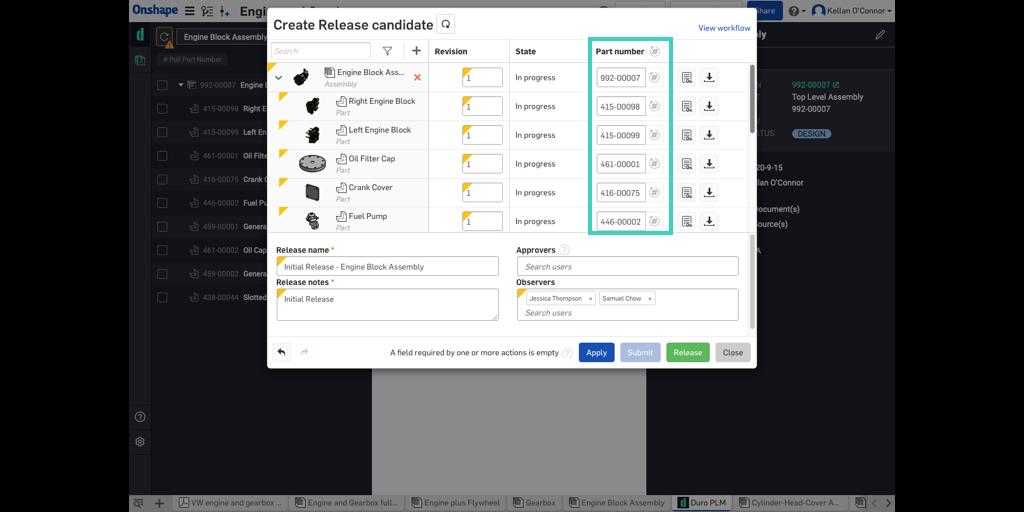Open properties icon for Crank Cover row
The image size is (1024, 512).
pos(687,193)
